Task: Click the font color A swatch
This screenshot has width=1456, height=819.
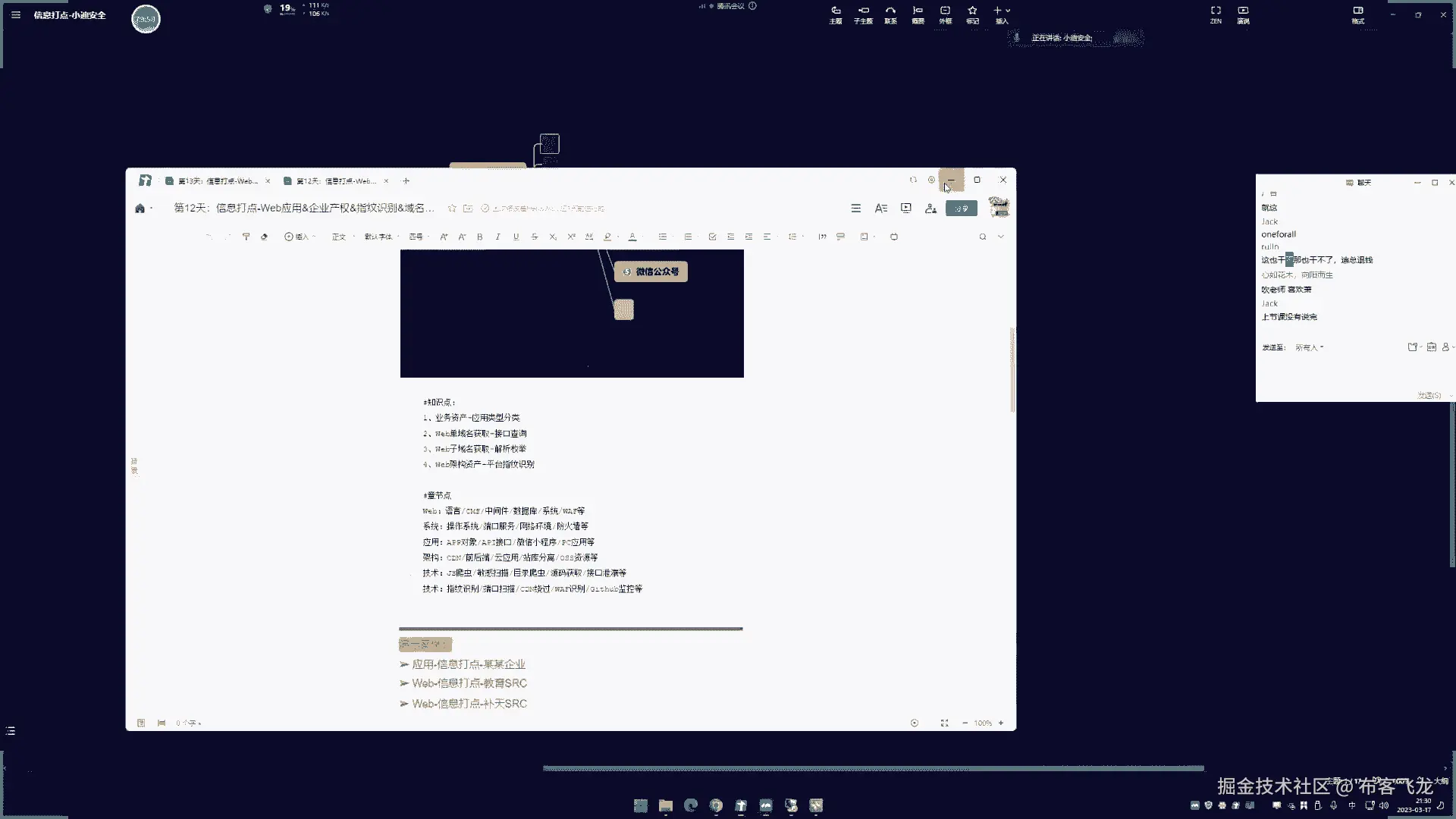Action: click(632, 237)
